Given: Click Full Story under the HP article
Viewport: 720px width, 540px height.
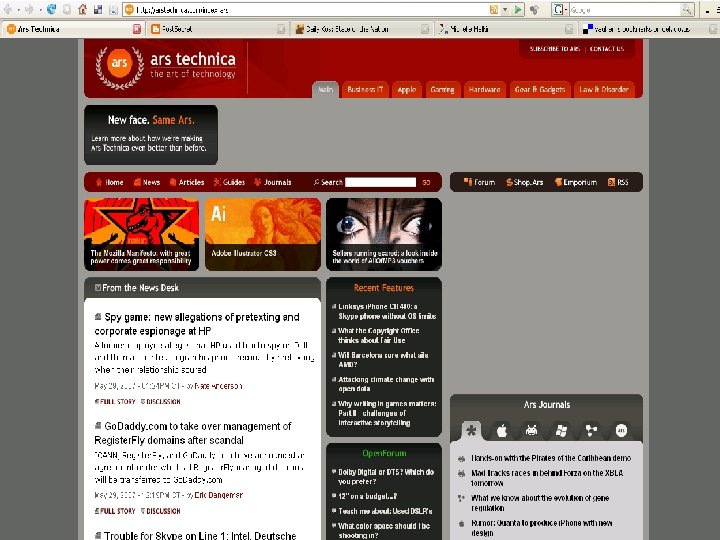Looking at the screenshot, I should pos(115,402).
